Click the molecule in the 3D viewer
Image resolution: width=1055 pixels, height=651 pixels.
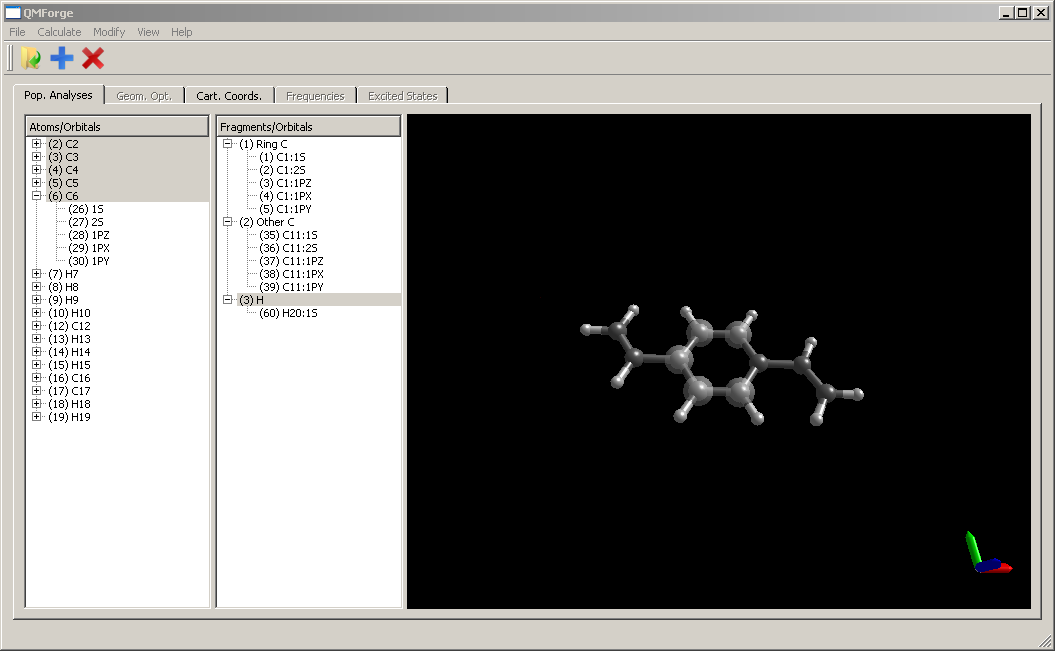[720, 365]
